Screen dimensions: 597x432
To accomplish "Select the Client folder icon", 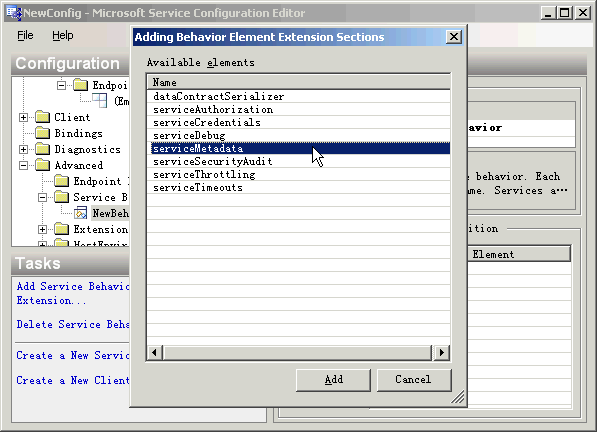I will (x=43, y=117).
